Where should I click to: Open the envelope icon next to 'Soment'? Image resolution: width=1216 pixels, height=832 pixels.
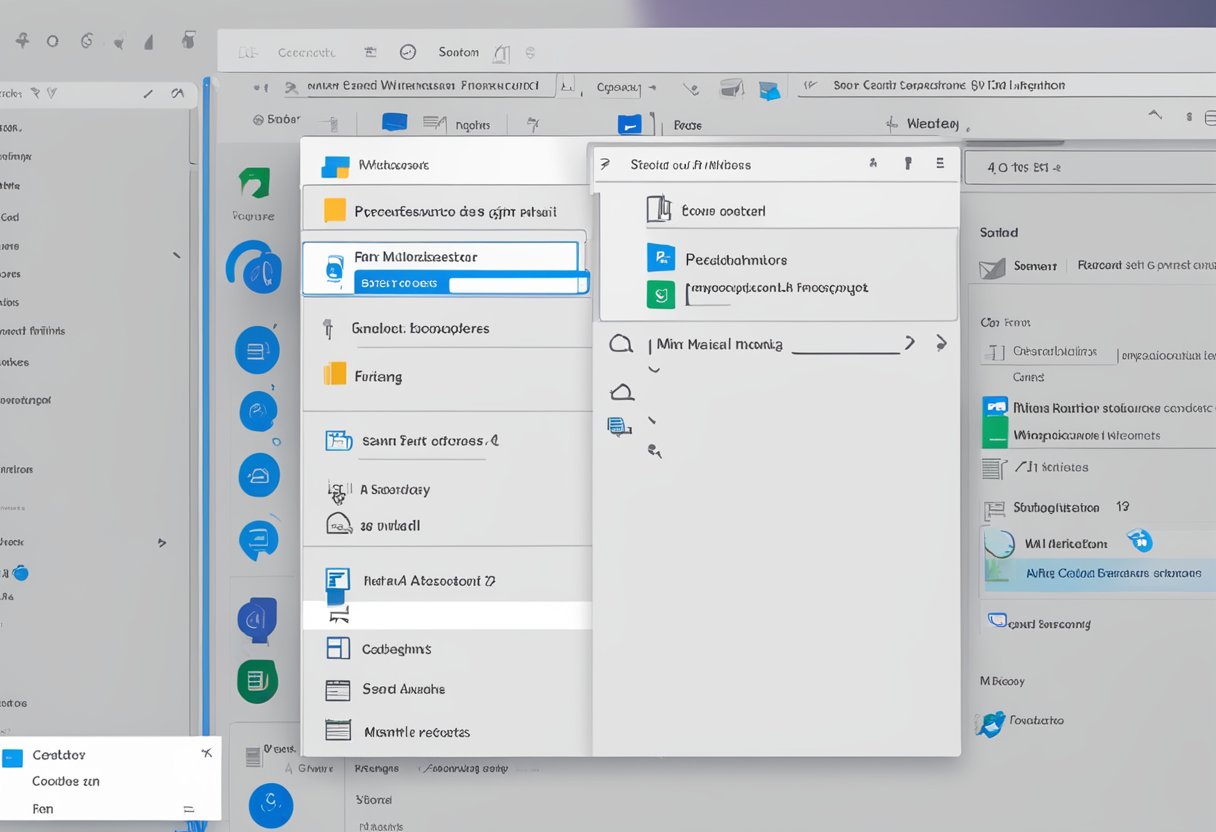pyautogui.click(x=992, y=267)
